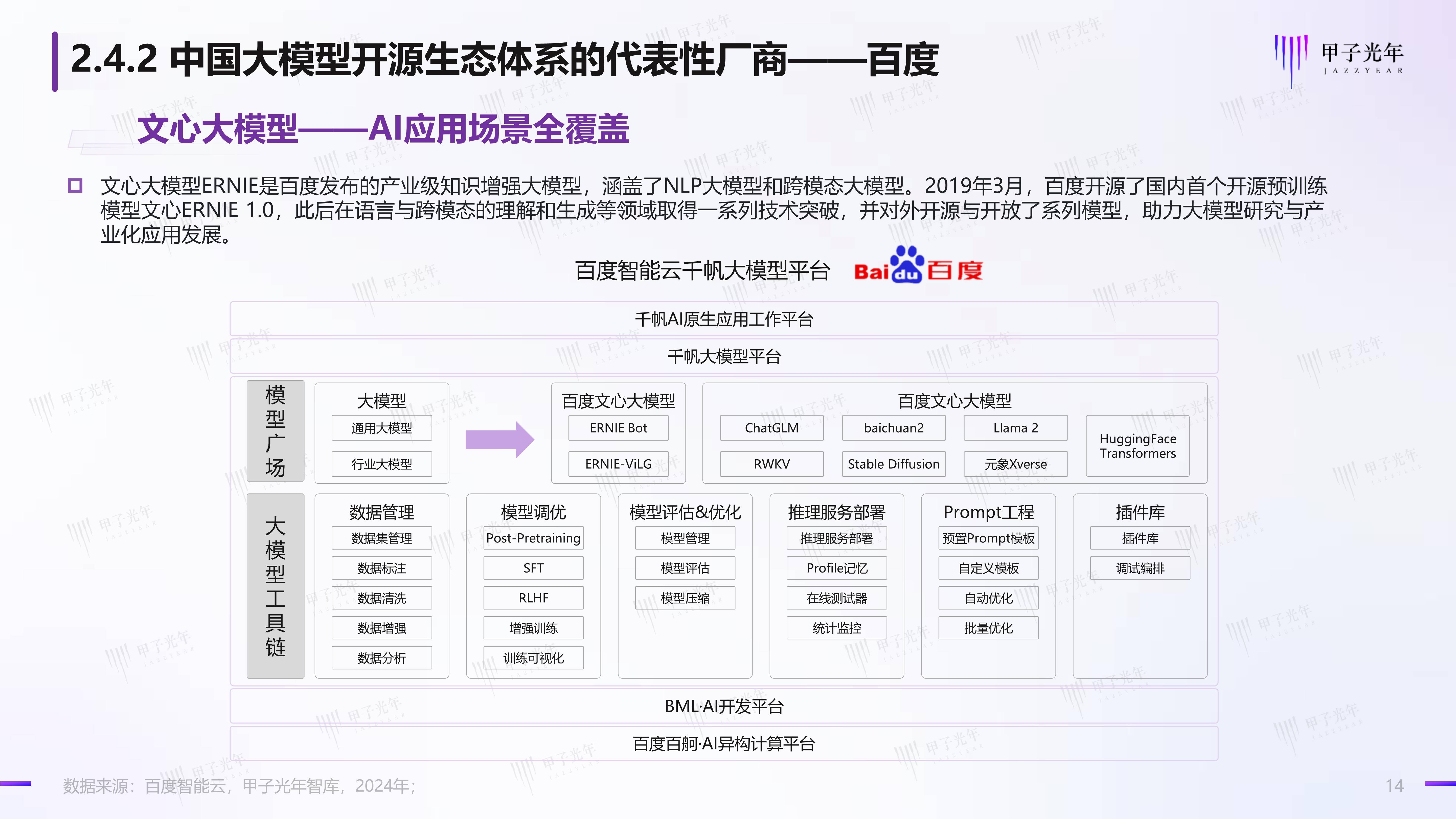
Task: Select the baichuan2 model option
Action: click(x=893, y=428)
